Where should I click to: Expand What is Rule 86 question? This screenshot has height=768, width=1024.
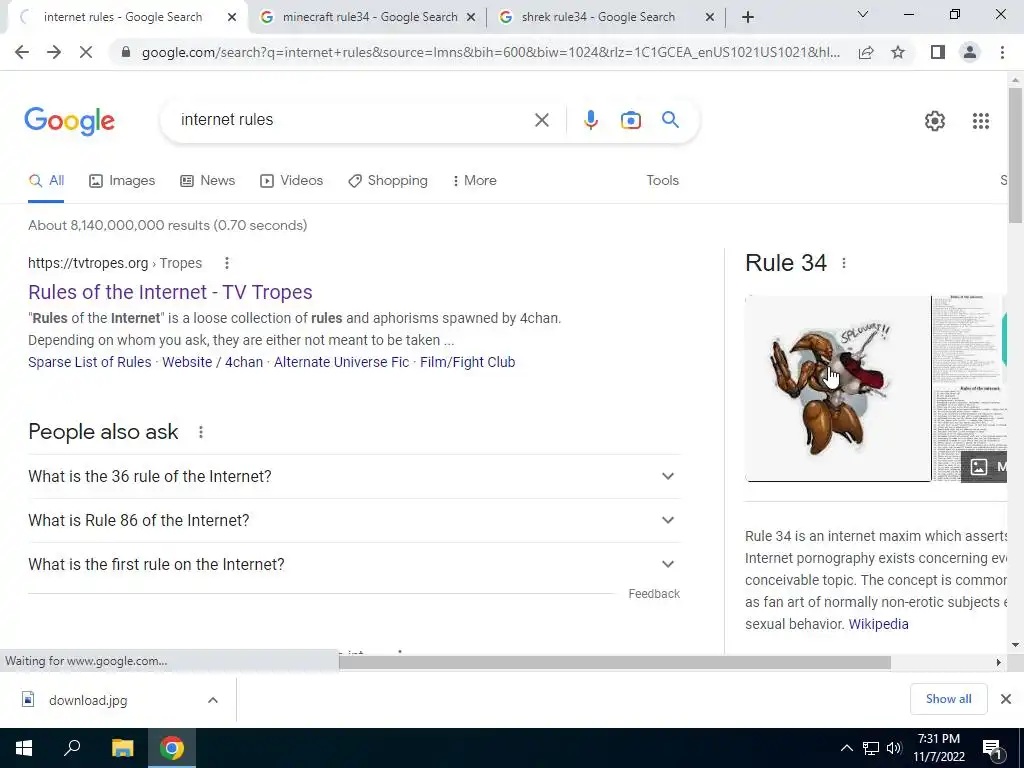354,520
